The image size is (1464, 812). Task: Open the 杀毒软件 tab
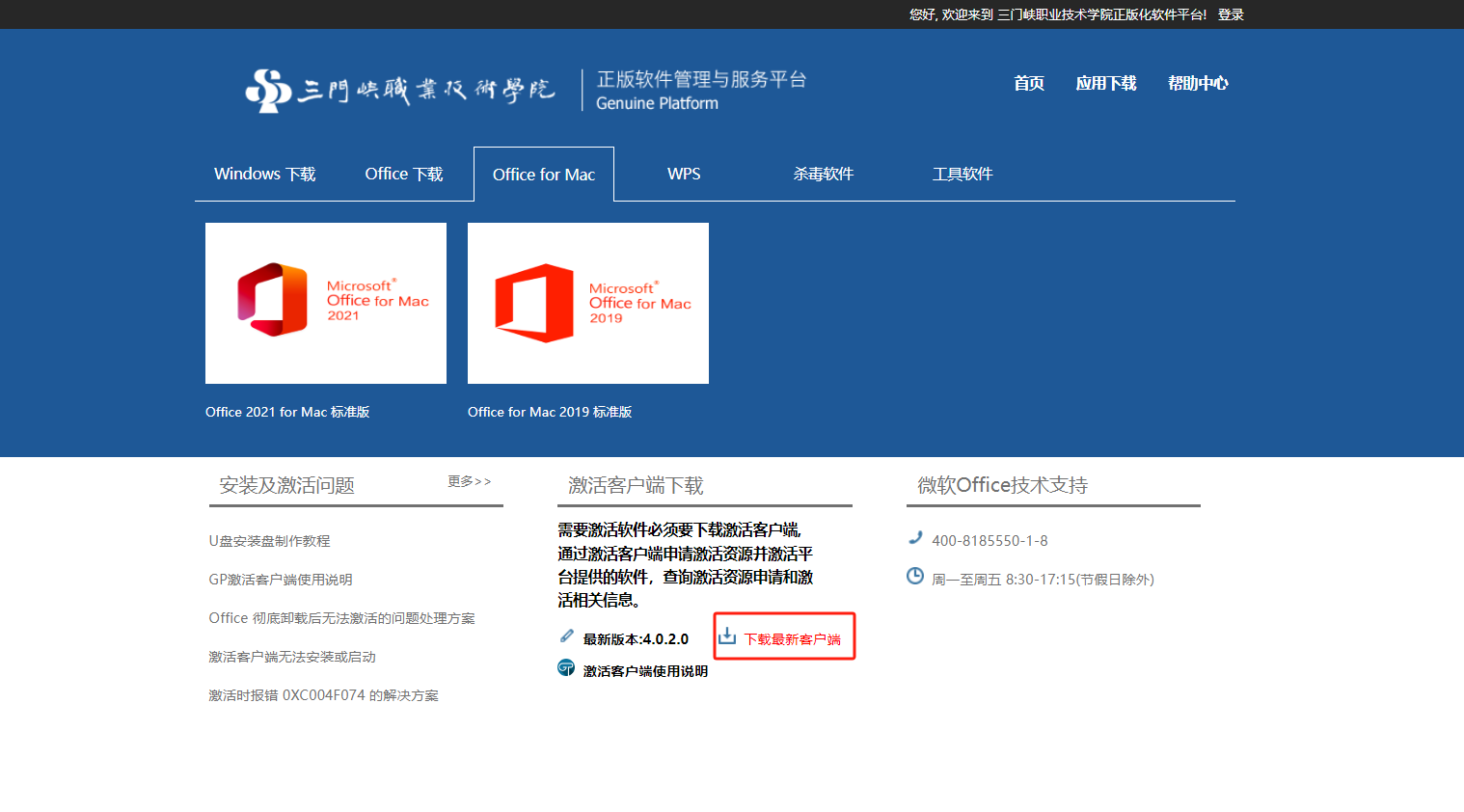[823, 175]
